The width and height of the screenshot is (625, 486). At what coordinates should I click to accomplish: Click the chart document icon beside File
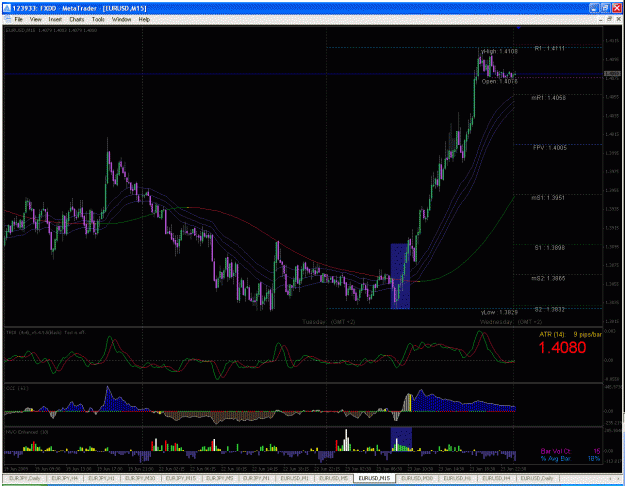pos(8,19)
